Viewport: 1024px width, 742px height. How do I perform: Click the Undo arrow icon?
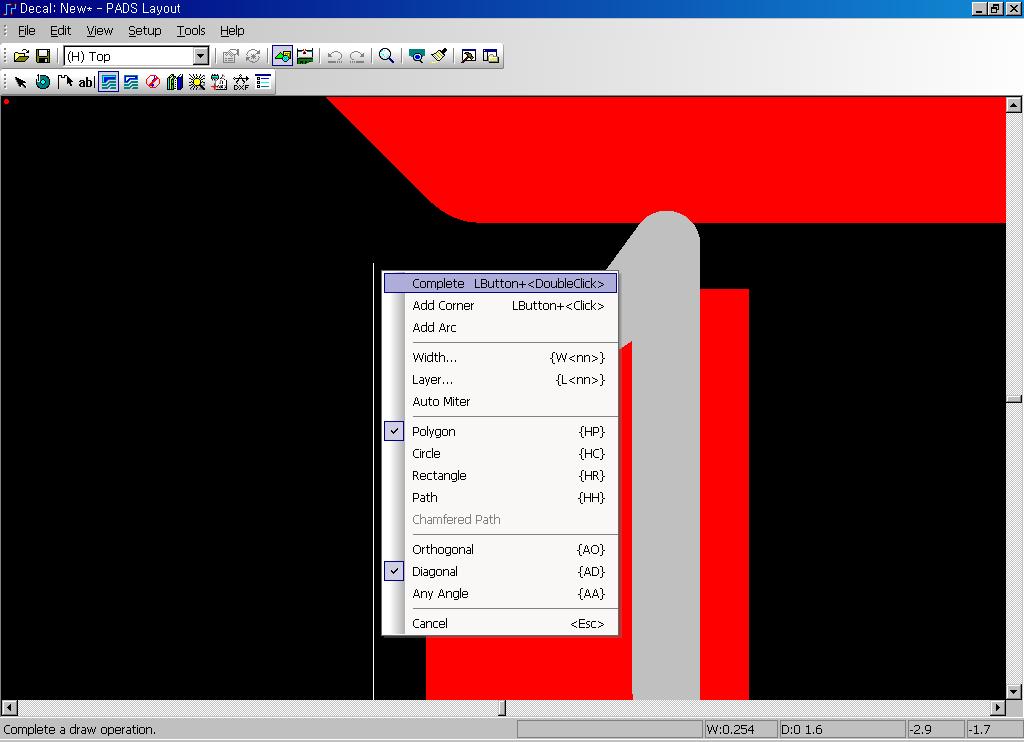click(335, 56)
